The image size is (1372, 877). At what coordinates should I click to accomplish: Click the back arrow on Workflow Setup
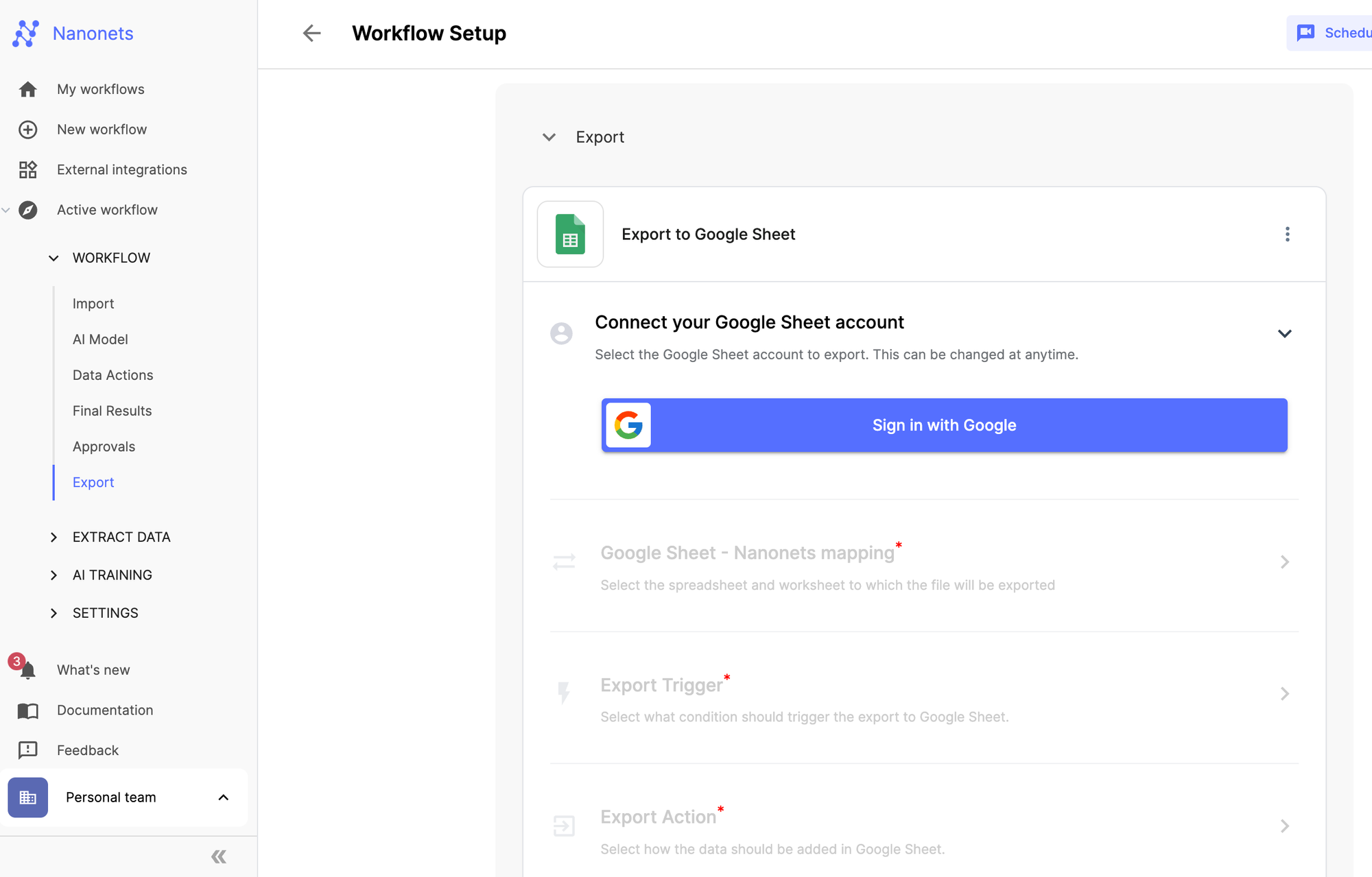click(312, 33)
